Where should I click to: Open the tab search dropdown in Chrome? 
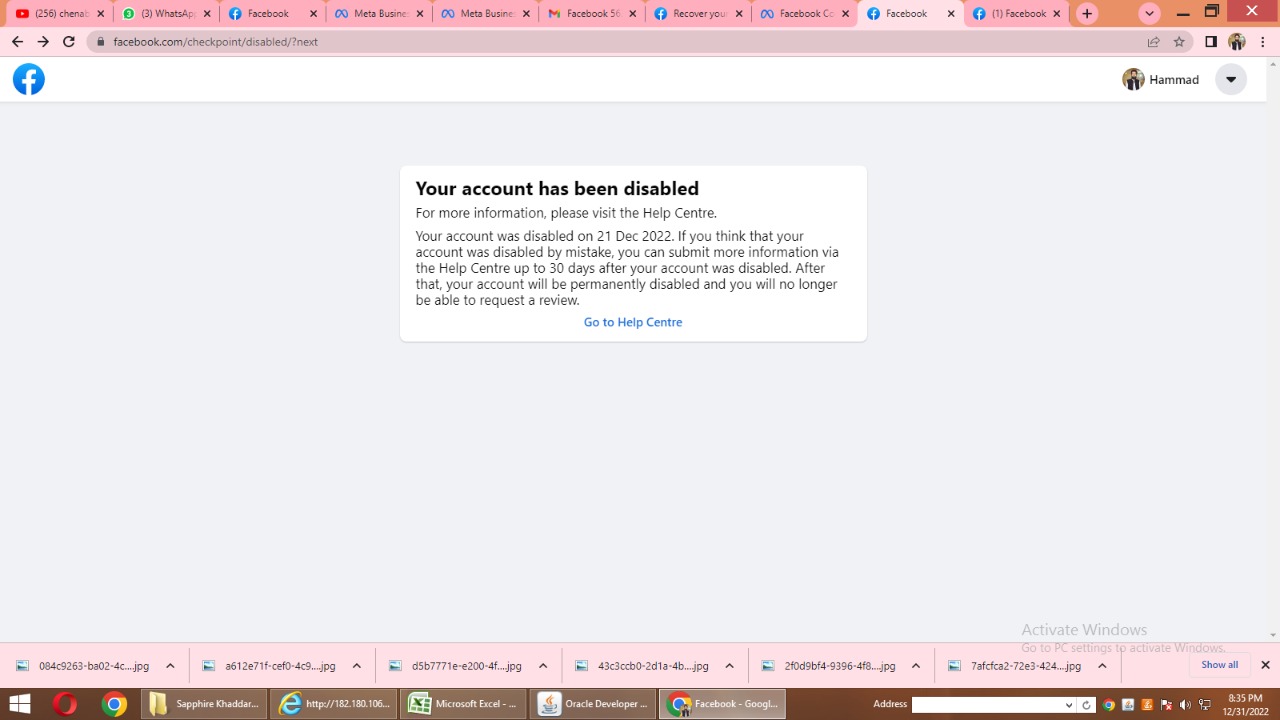[1149, 14]
